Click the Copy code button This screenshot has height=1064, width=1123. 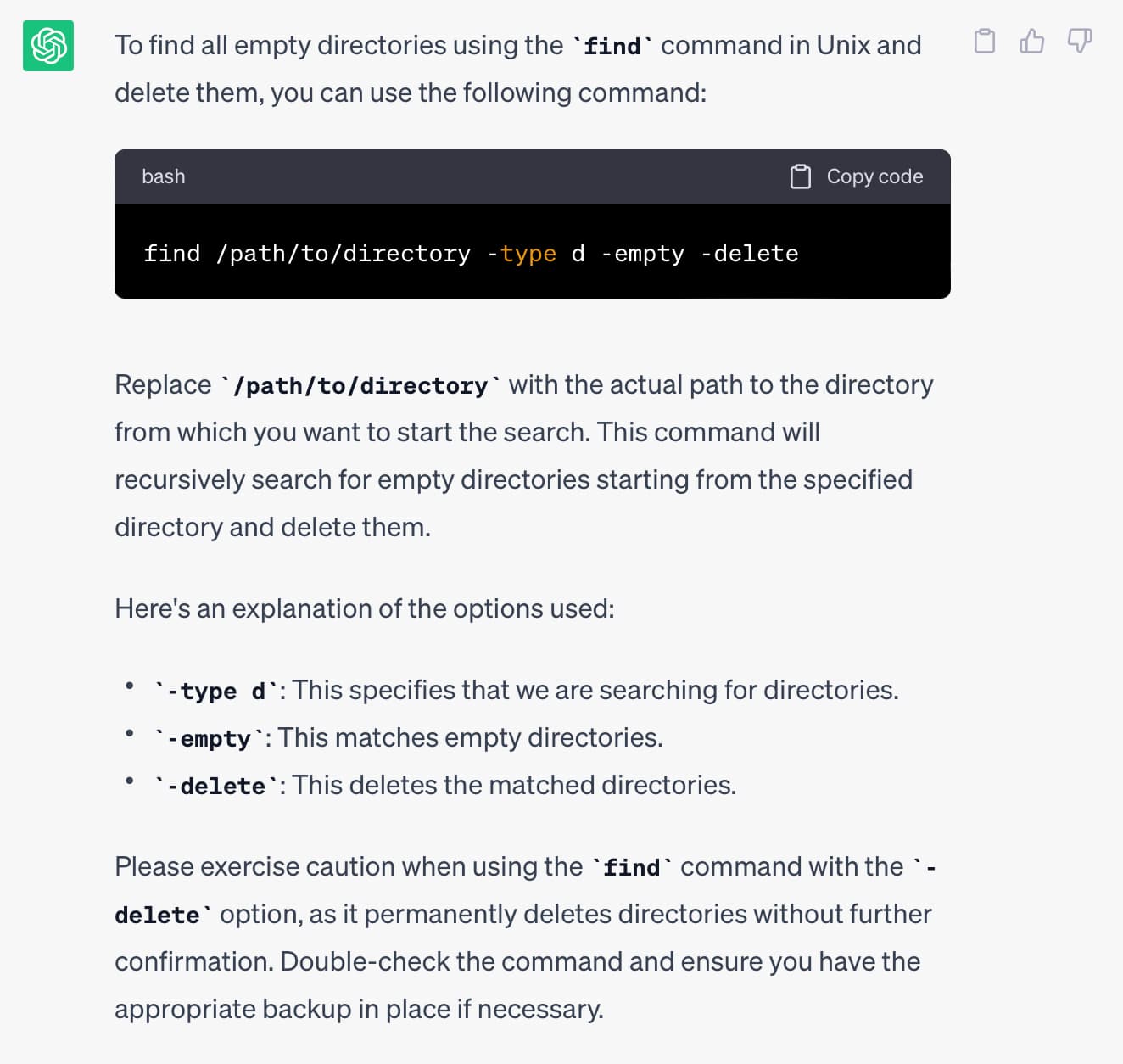point(857,176)
